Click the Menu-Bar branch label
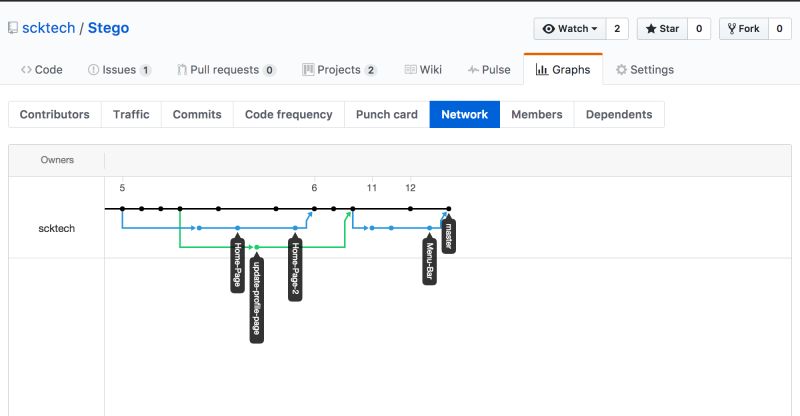800x416 pixels. pyautogui.click(x=429, y=262)
